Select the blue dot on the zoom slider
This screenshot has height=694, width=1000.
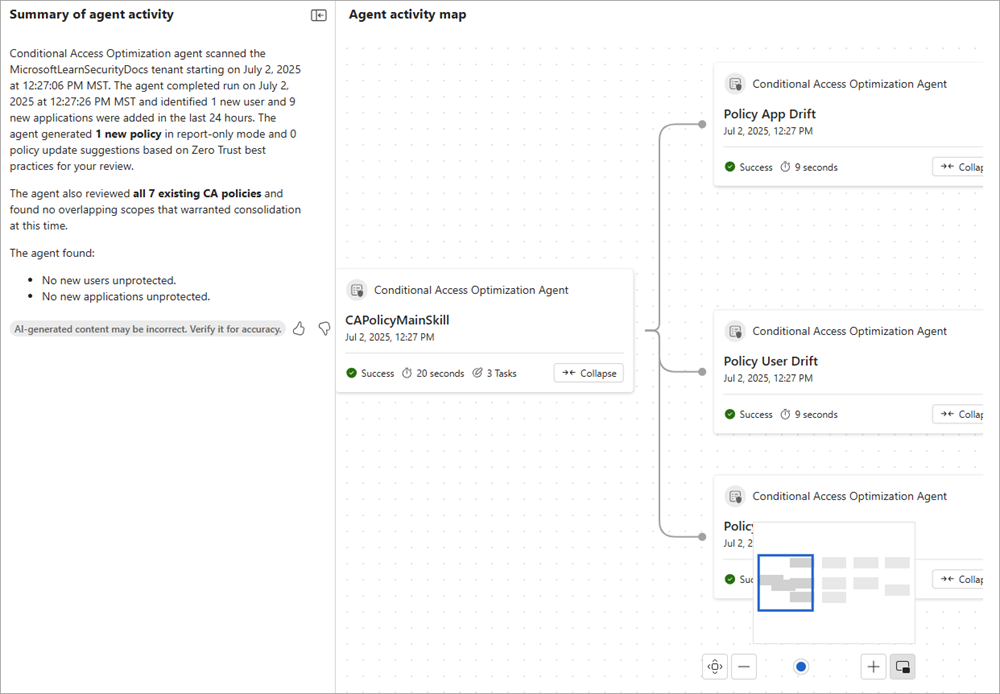(x=801, y=666)
